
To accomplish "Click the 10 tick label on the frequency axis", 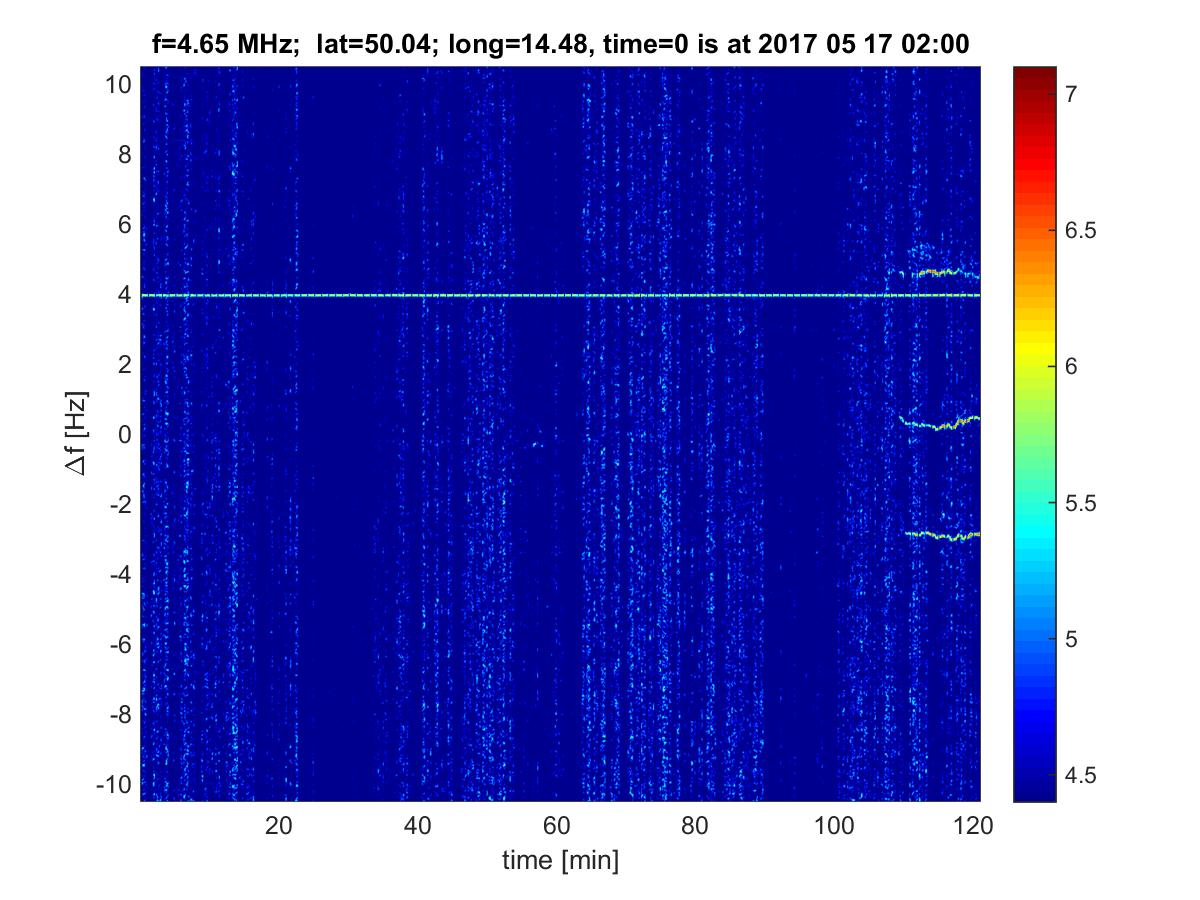I will point(117,85).
